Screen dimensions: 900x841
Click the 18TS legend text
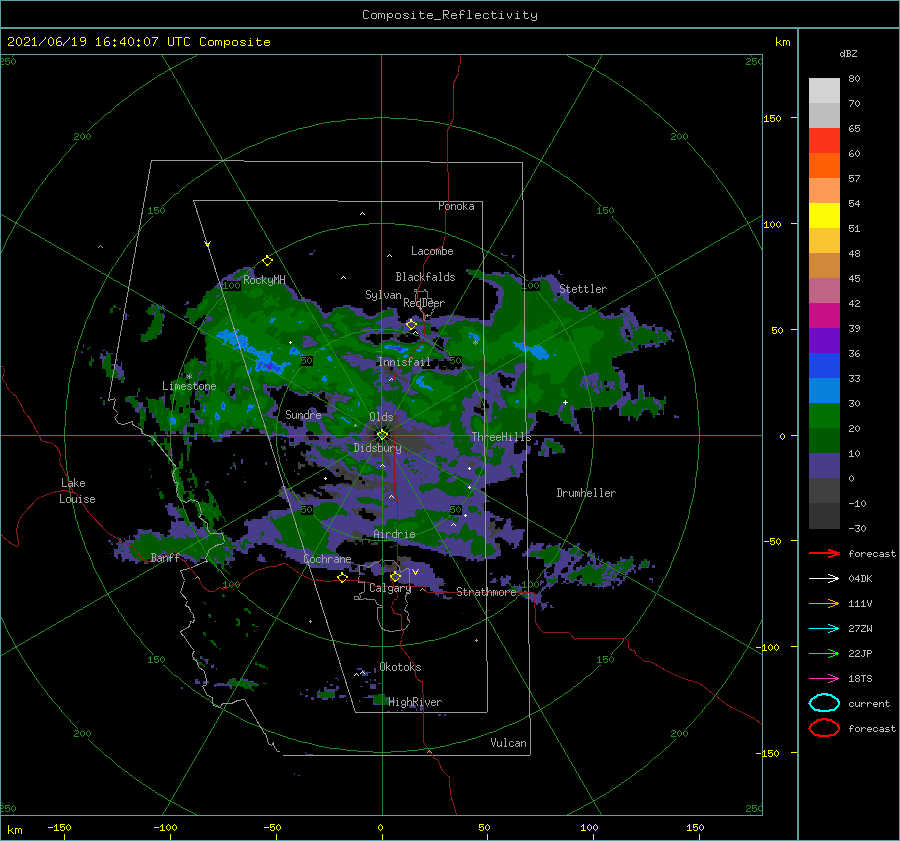(x=860, y=679)
